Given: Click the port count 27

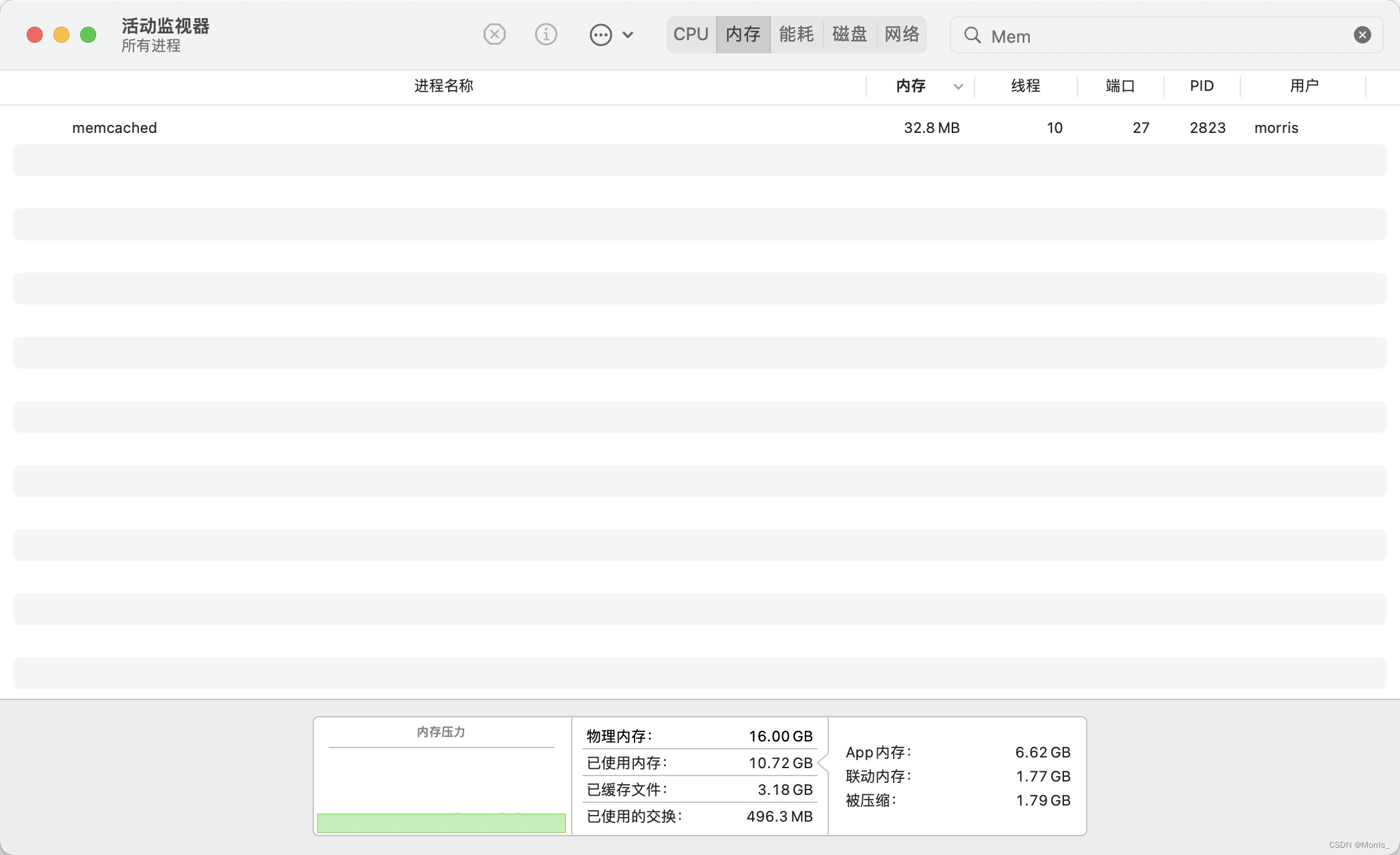Looking at the screenshot, I should click(x=1141, y=128).
